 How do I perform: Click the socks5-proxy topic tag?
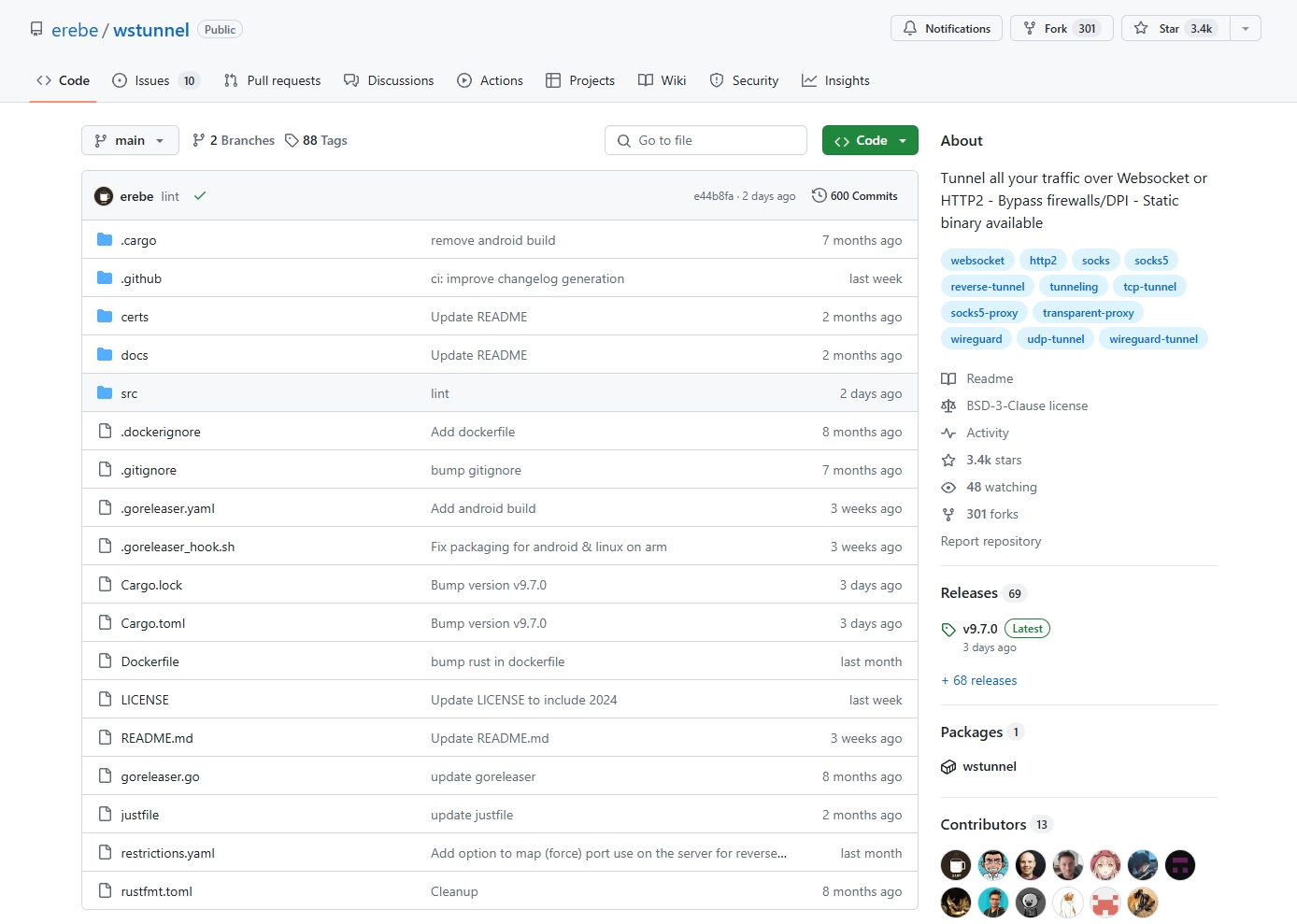pyautogui.click(x=984, y=313)
